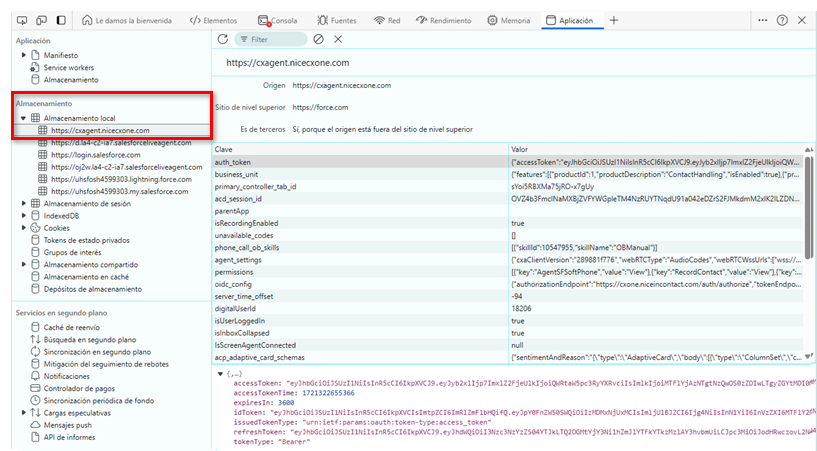817x451 pixels.
Task: Select the oidc_config row
Action: point(507,284)
